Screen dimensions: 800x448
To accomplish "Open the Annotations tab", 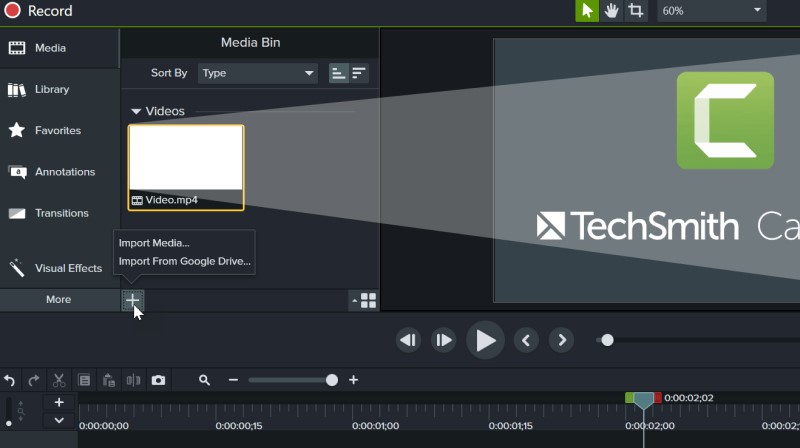I will click(59, 172).
